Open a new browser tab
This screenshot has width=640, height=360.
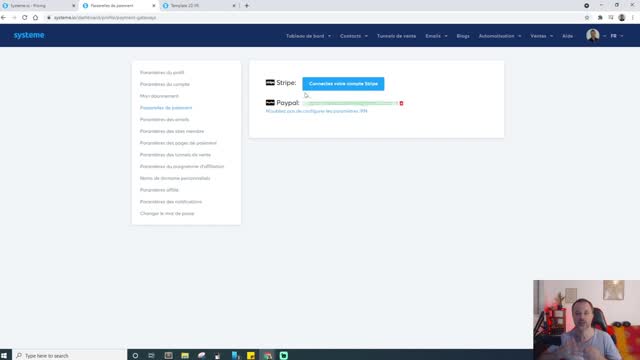(x=247, y=6)
